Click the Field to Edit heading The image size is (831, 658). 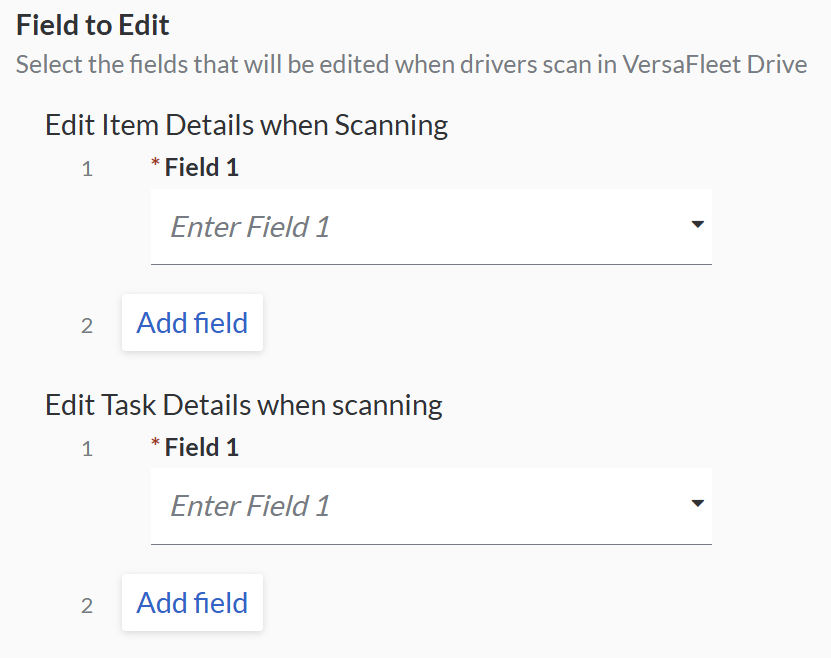tap(93, 25)
